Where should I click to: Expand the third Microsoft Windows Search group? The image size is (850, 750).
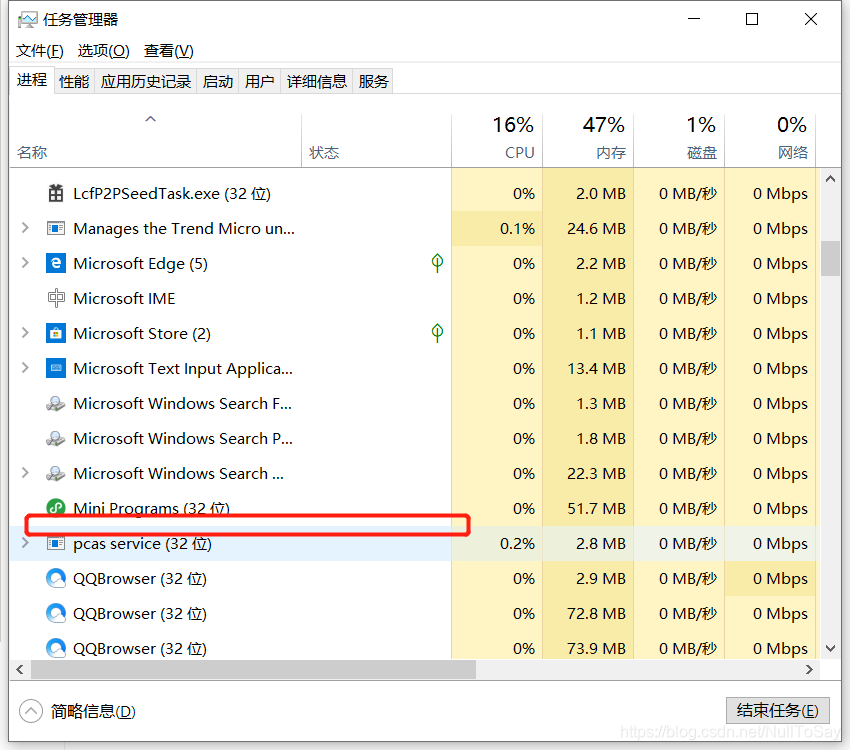pos(25,473)
